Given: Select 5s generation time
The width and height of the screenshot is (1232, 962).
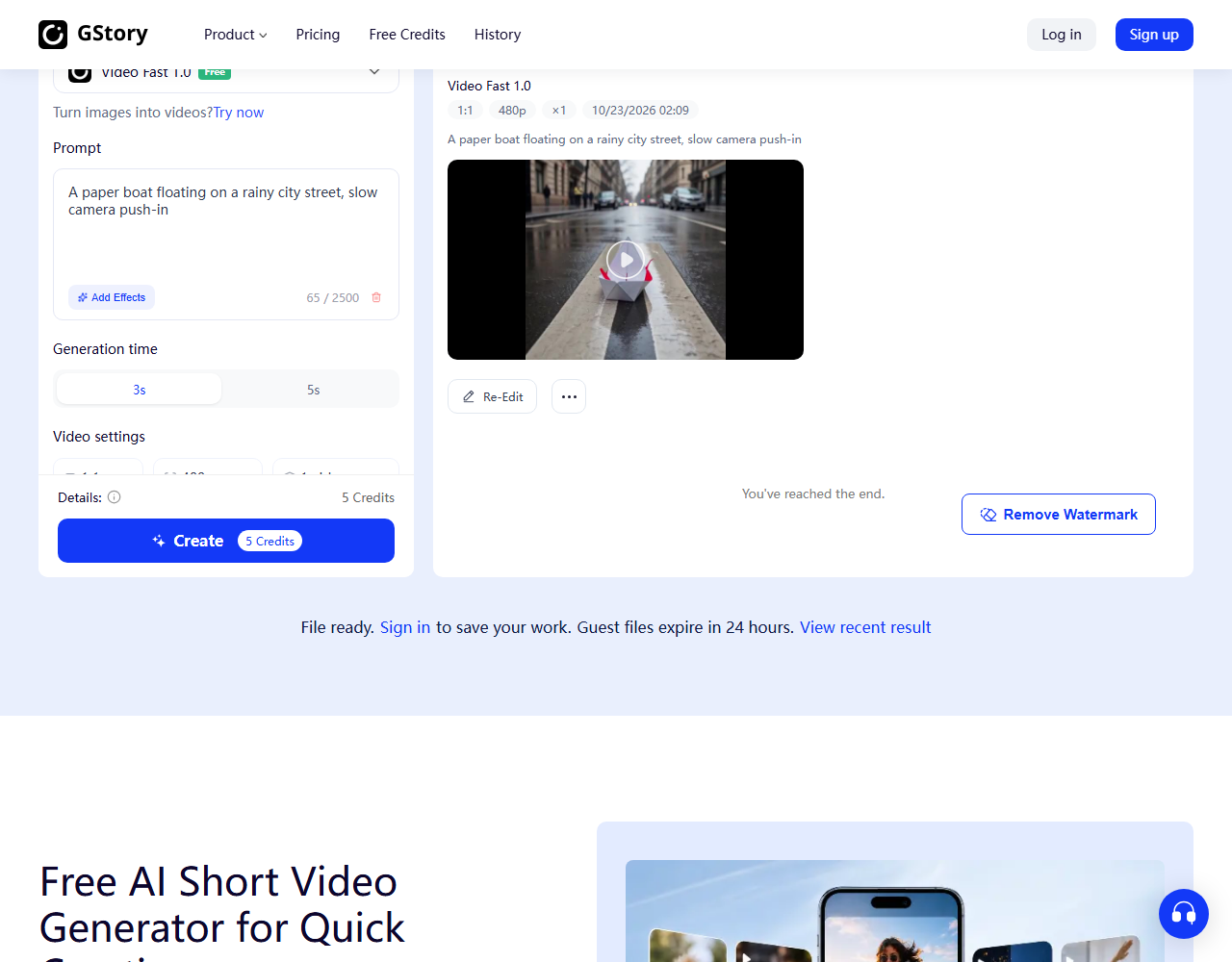Looking at the screenshot, I should [313, 390].
